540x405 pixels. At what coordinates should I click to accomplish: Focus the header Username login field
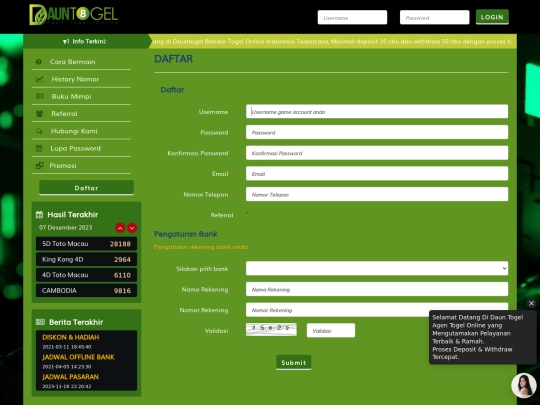point(352,17)
